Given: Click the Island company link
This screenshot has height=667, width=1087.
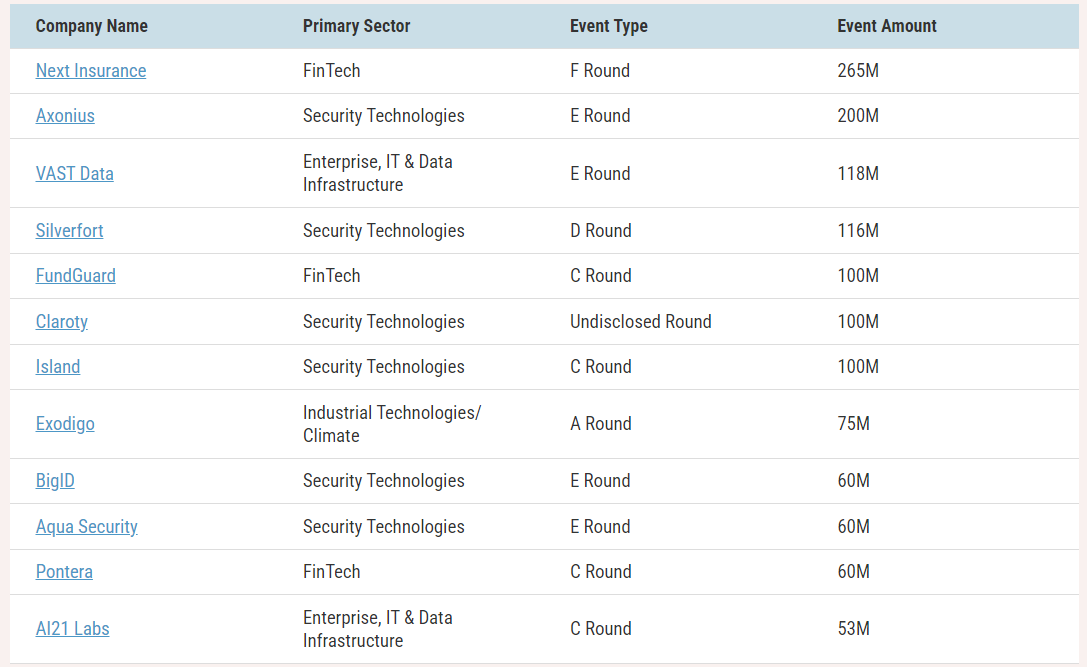Looking at the screenshot, I should pos(58,367).
